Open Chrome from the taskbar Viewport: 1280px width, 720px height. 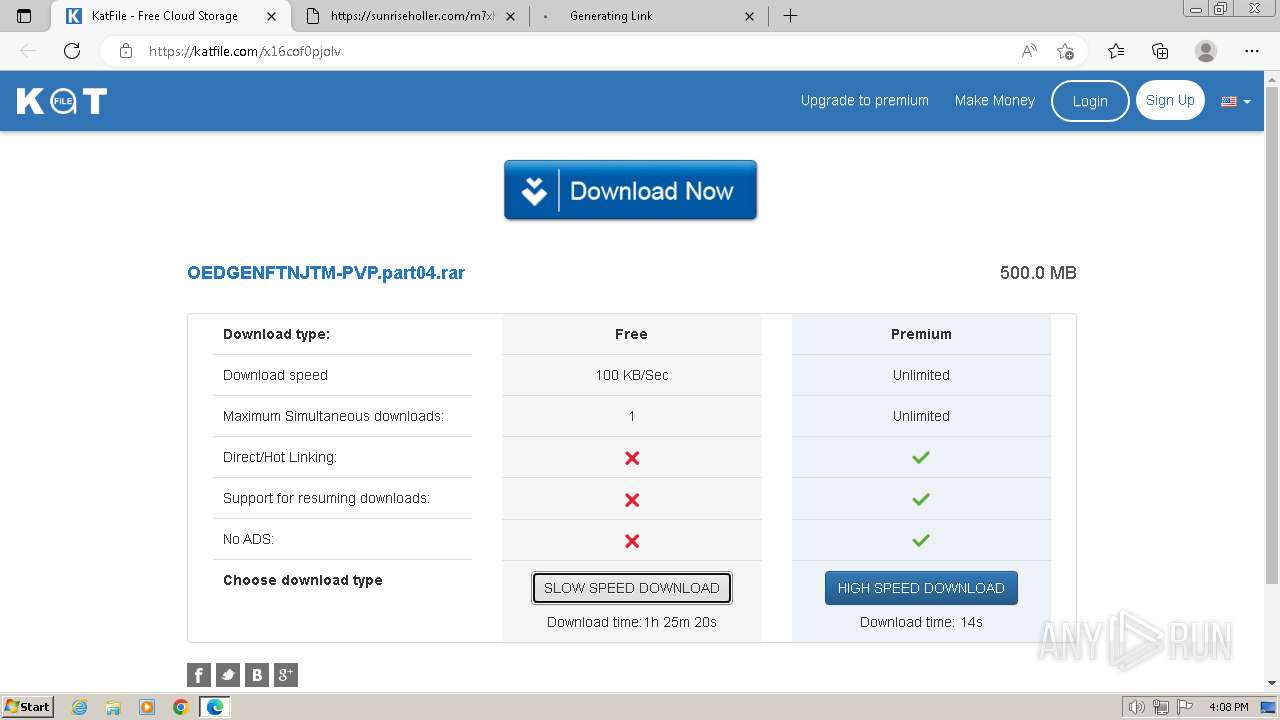[x=181, y=707]
